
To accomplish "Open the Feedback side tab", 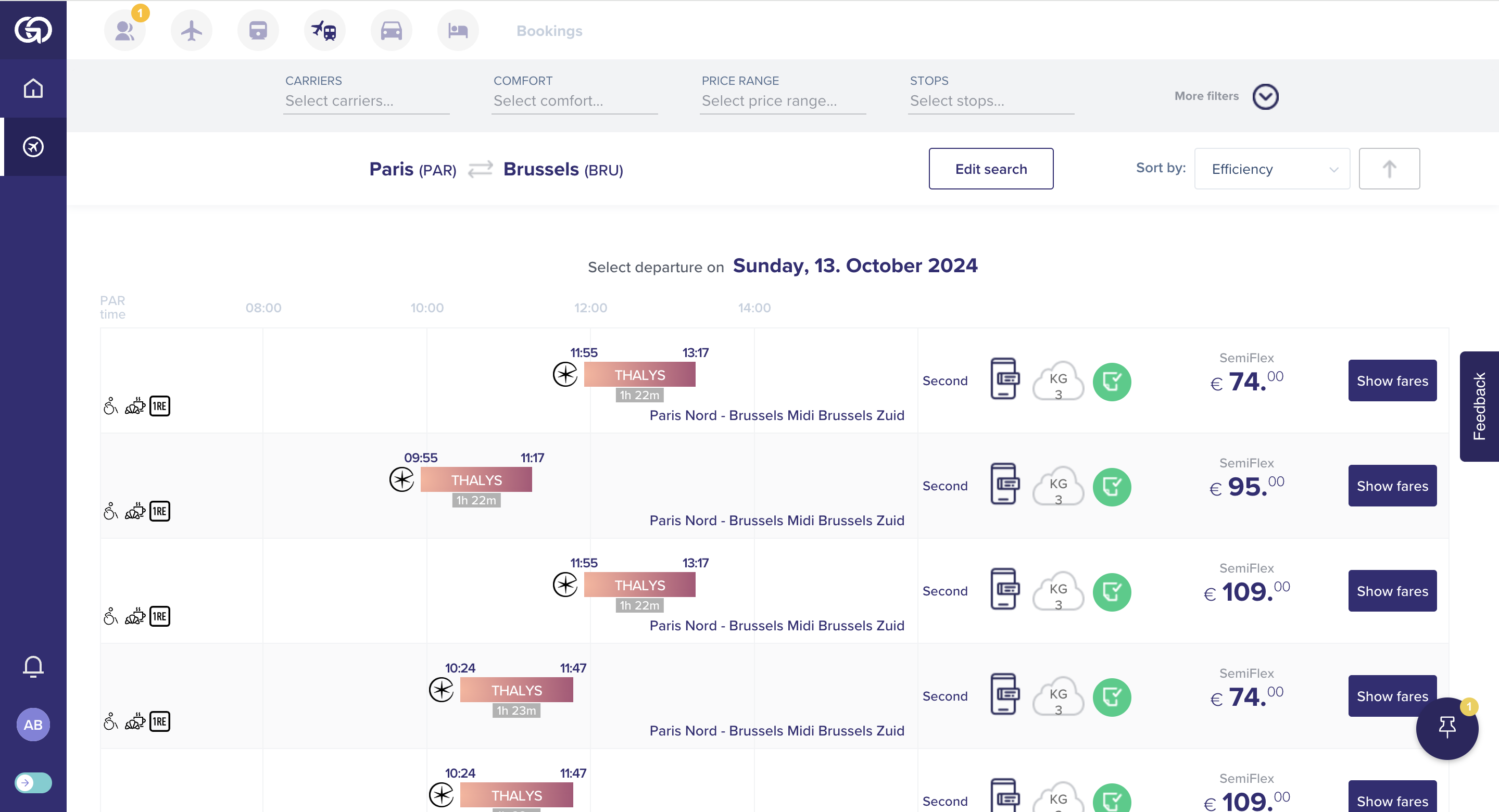I will pos(1479,406).
